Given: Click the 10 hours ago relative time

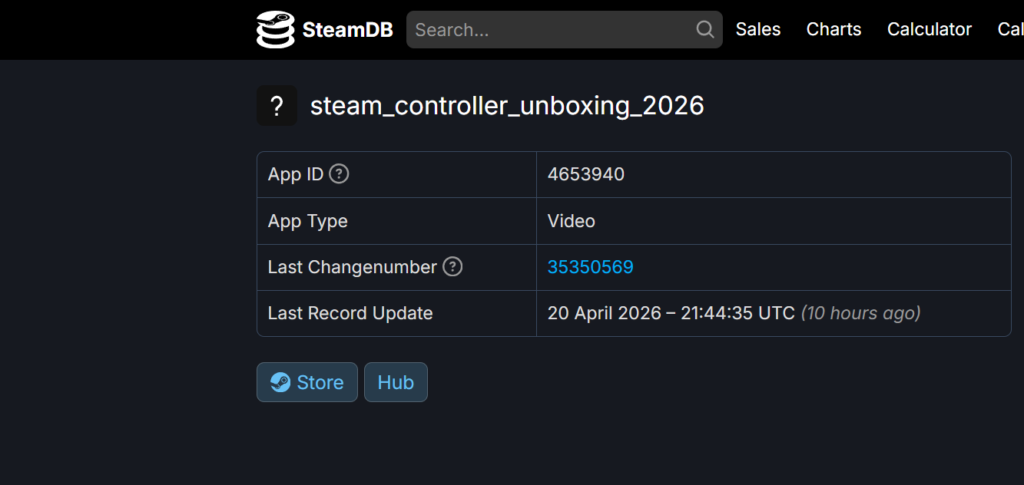Looking at the screenshot, I should tap(861, 313).
